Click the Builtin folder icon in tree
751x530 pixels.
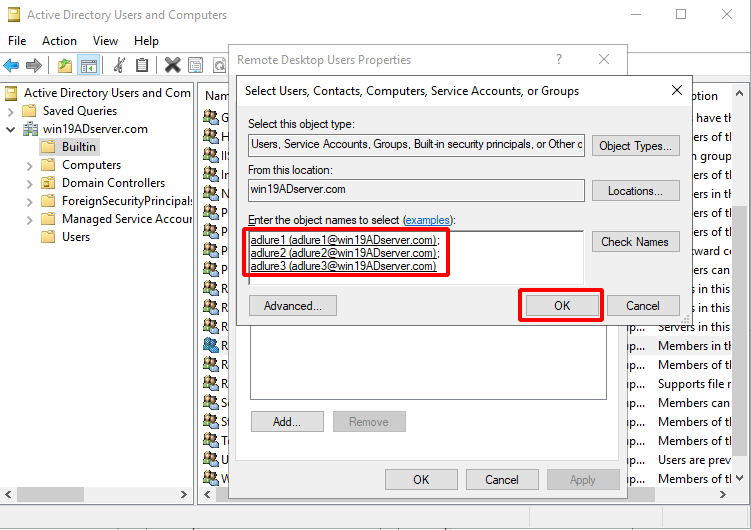coord(48,147)
